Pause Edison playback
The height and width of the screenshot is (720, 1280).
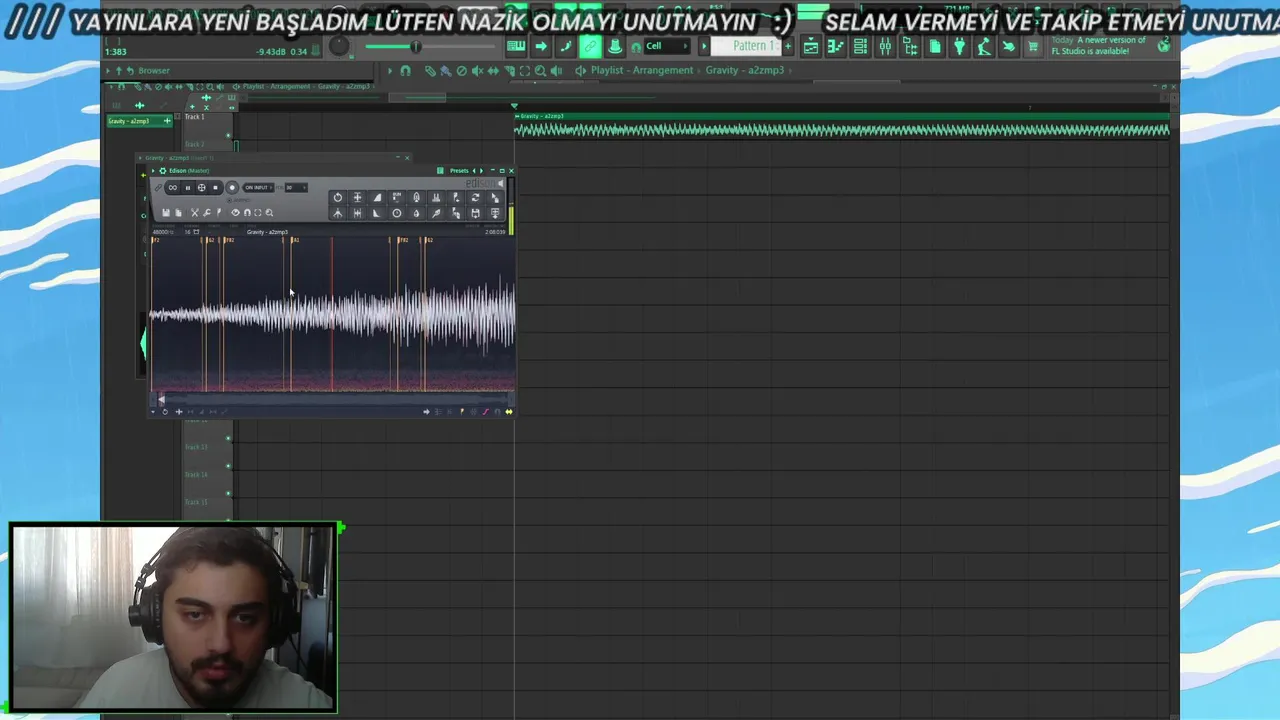pyautogui.click(x=187, y=188)
